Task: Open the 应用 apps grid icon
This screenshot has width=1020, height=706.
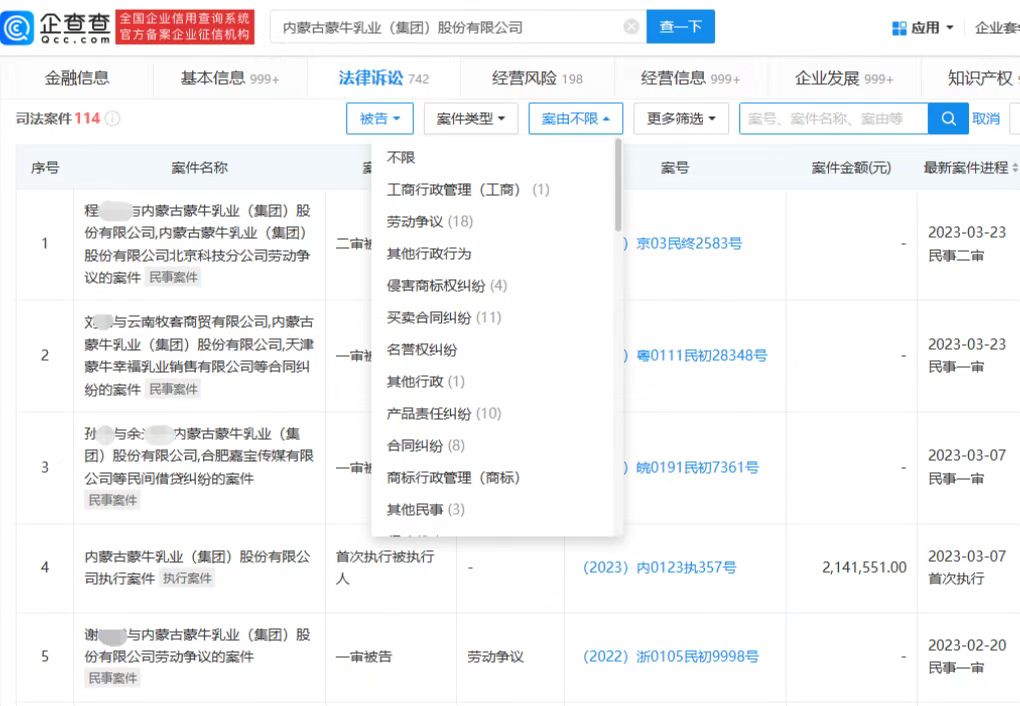Action: click(x=899, y=28)
